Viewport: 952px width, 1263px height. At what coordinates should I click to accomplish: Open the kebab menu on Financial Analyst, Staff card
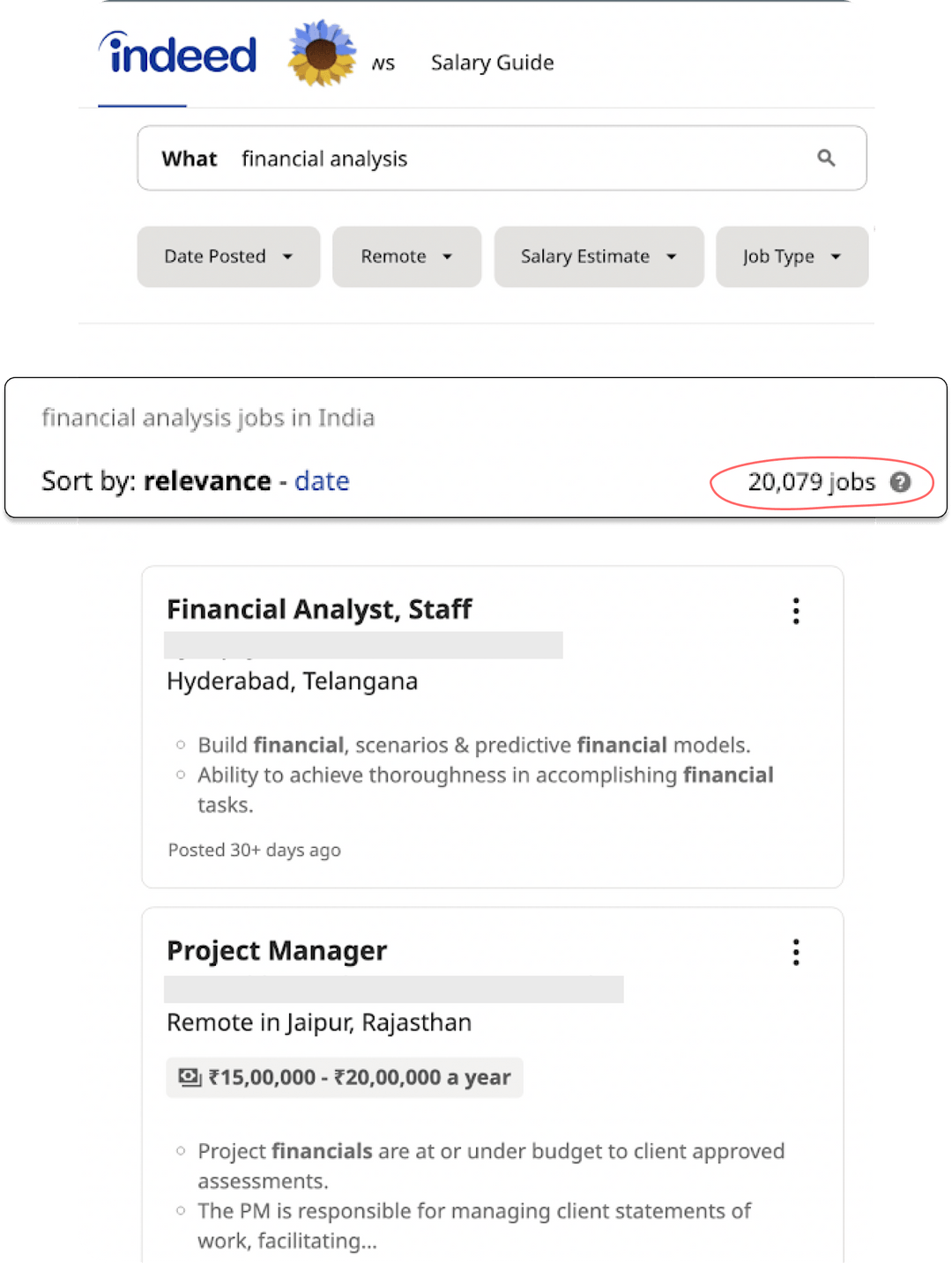pos(795,610)
